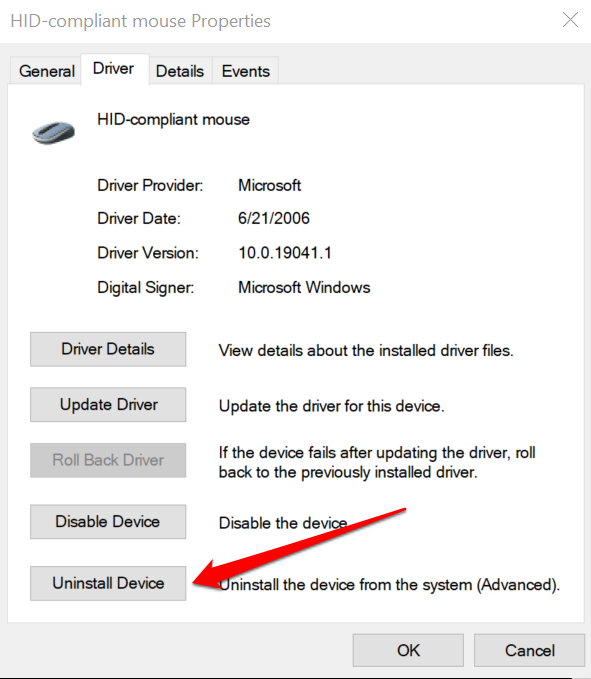Click the Uninstall Device button
Image resolution: width=591 pixels, height=679 pixels.
(x=108, y=583)
